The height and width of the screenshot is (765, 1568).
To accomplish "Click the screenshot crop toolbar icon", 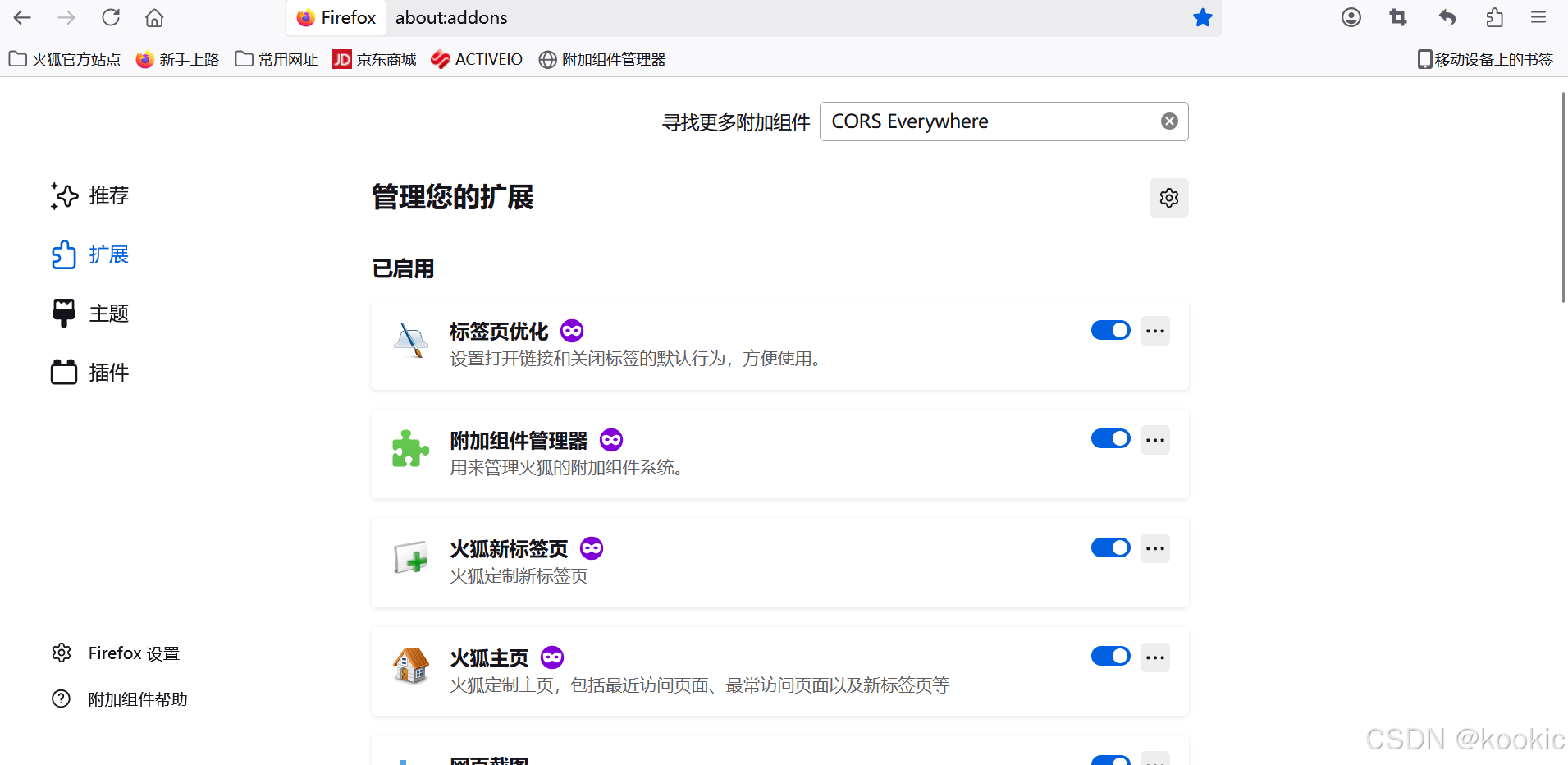I will pos(1398,17).
